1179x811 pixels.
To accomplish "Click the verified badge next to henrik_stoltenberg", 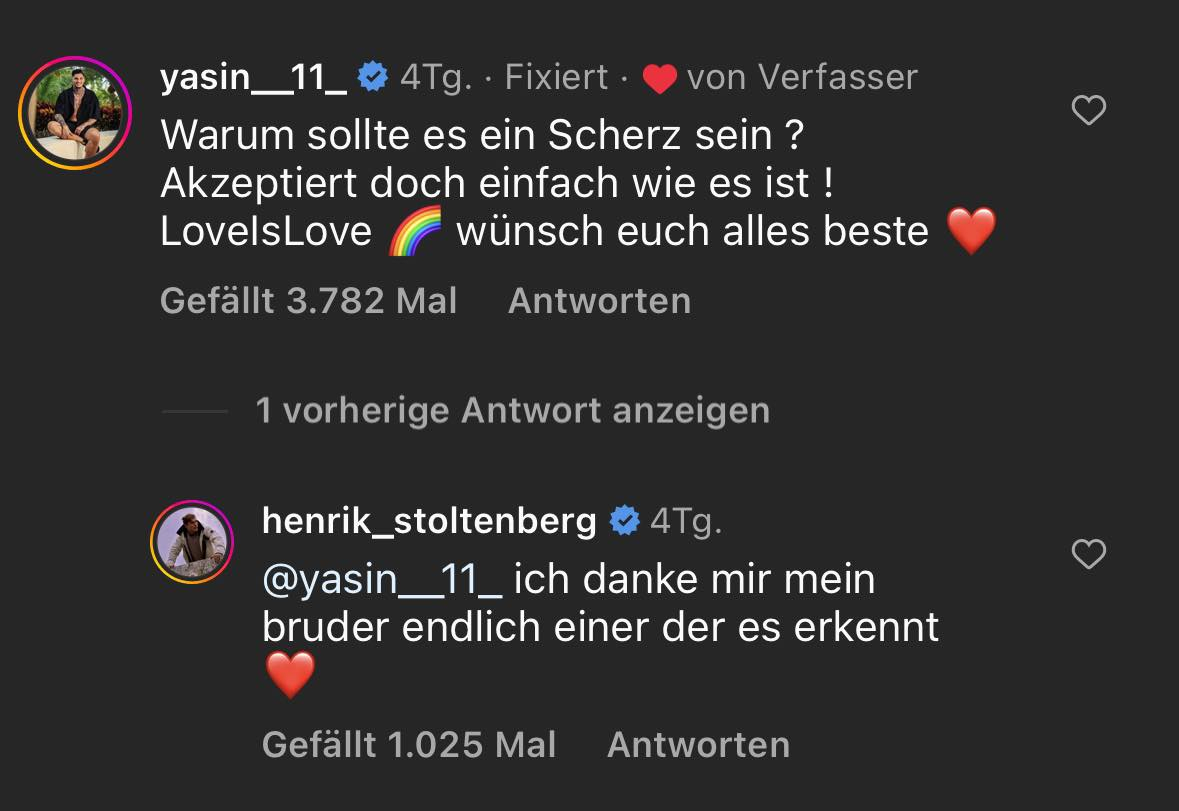I will [x=624, y=520].
